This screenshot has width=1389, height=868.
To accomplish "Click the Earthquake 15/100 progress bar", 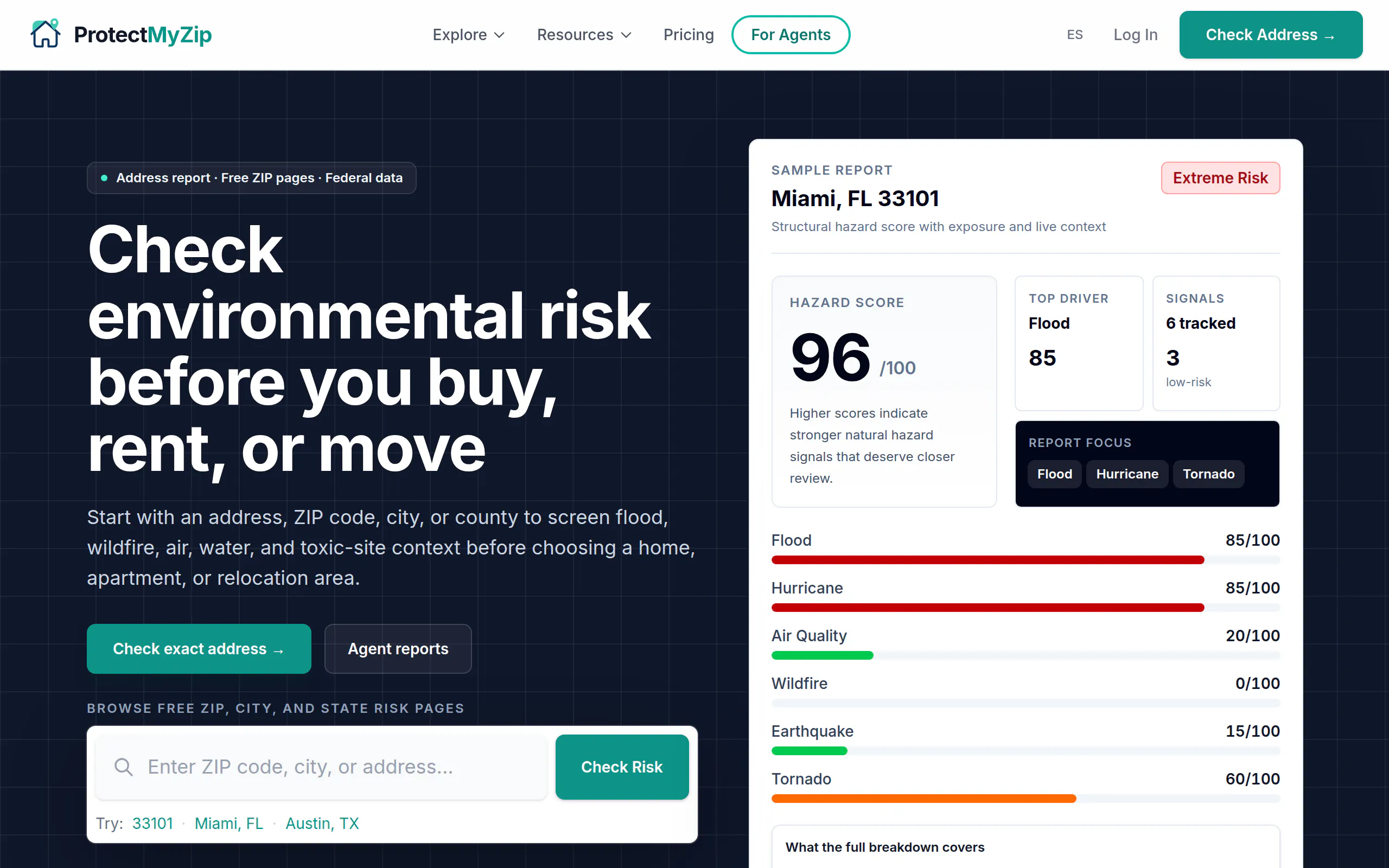I will (1025, 751).
